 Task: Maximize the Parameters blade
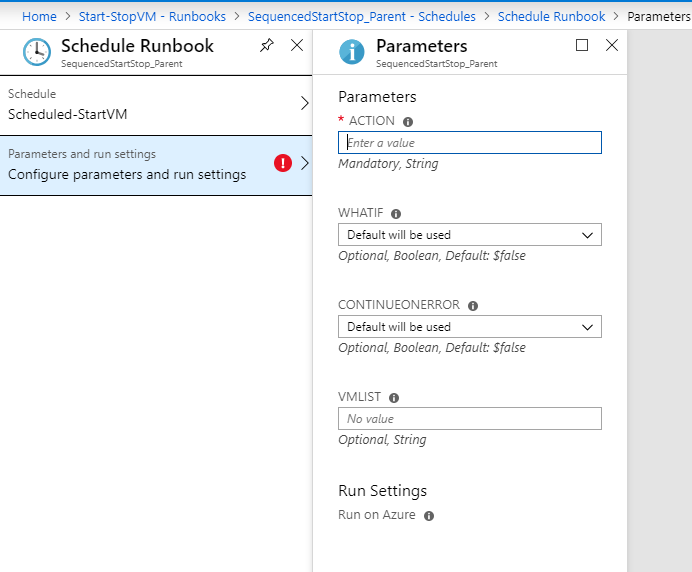click(x=583, y=45)
